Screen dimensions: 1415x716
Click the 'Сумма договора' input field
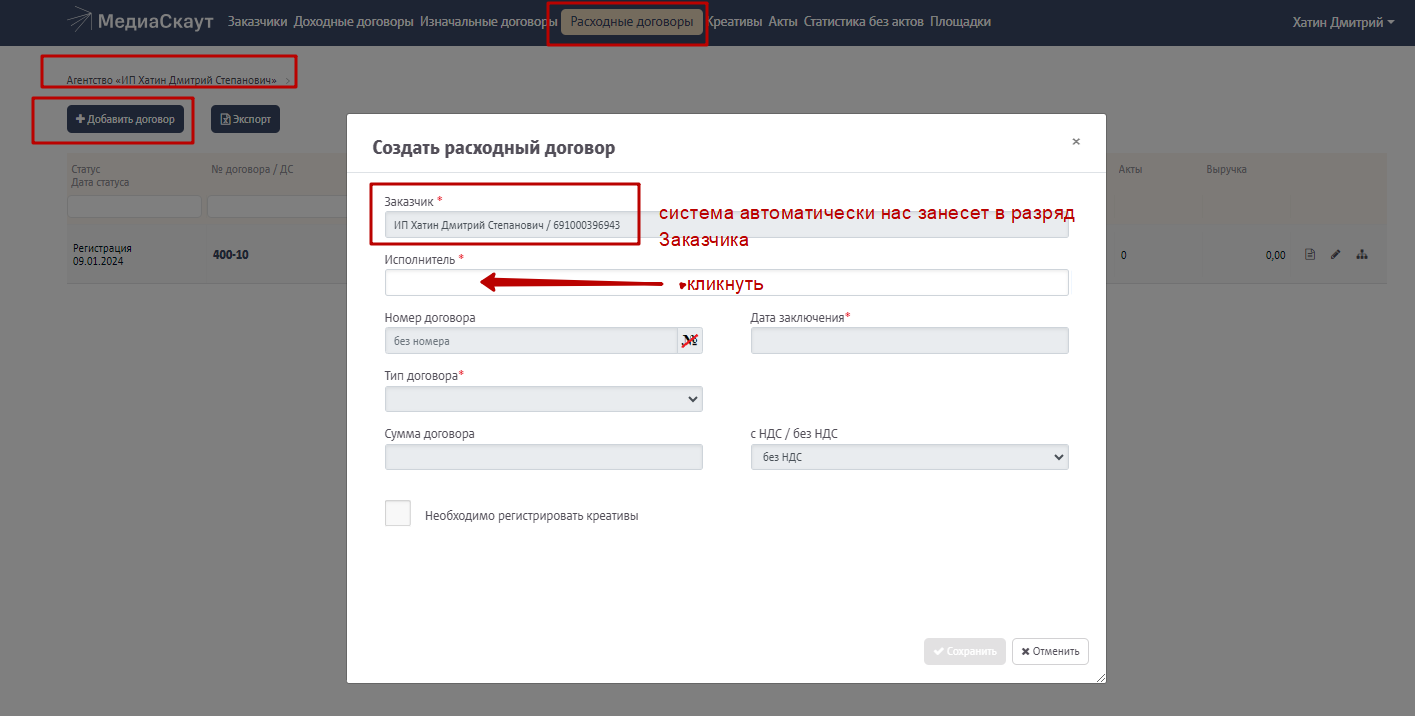[x=543, y=457]
